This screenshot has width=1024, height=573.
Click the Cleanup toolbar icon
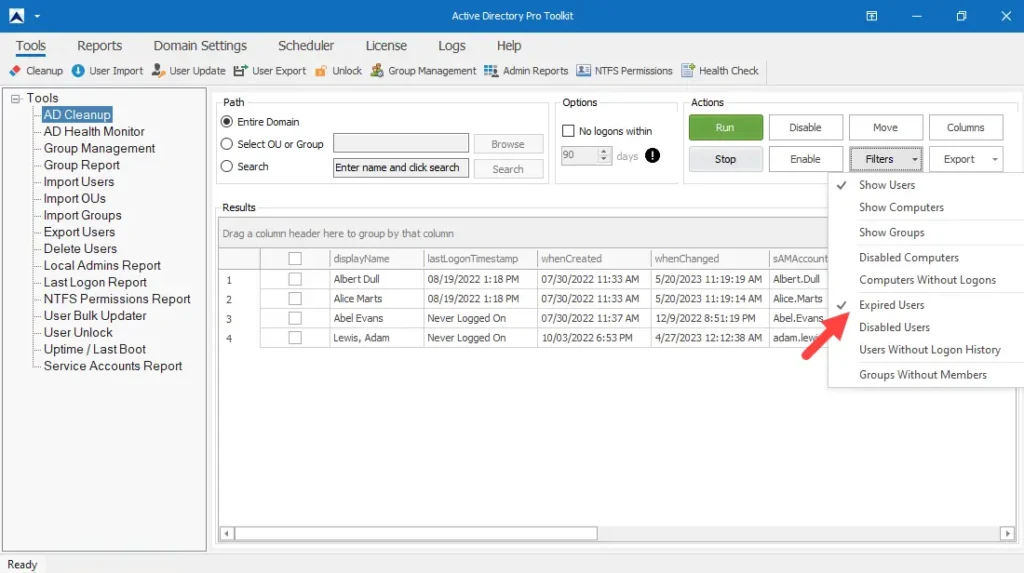coord(15,71)
